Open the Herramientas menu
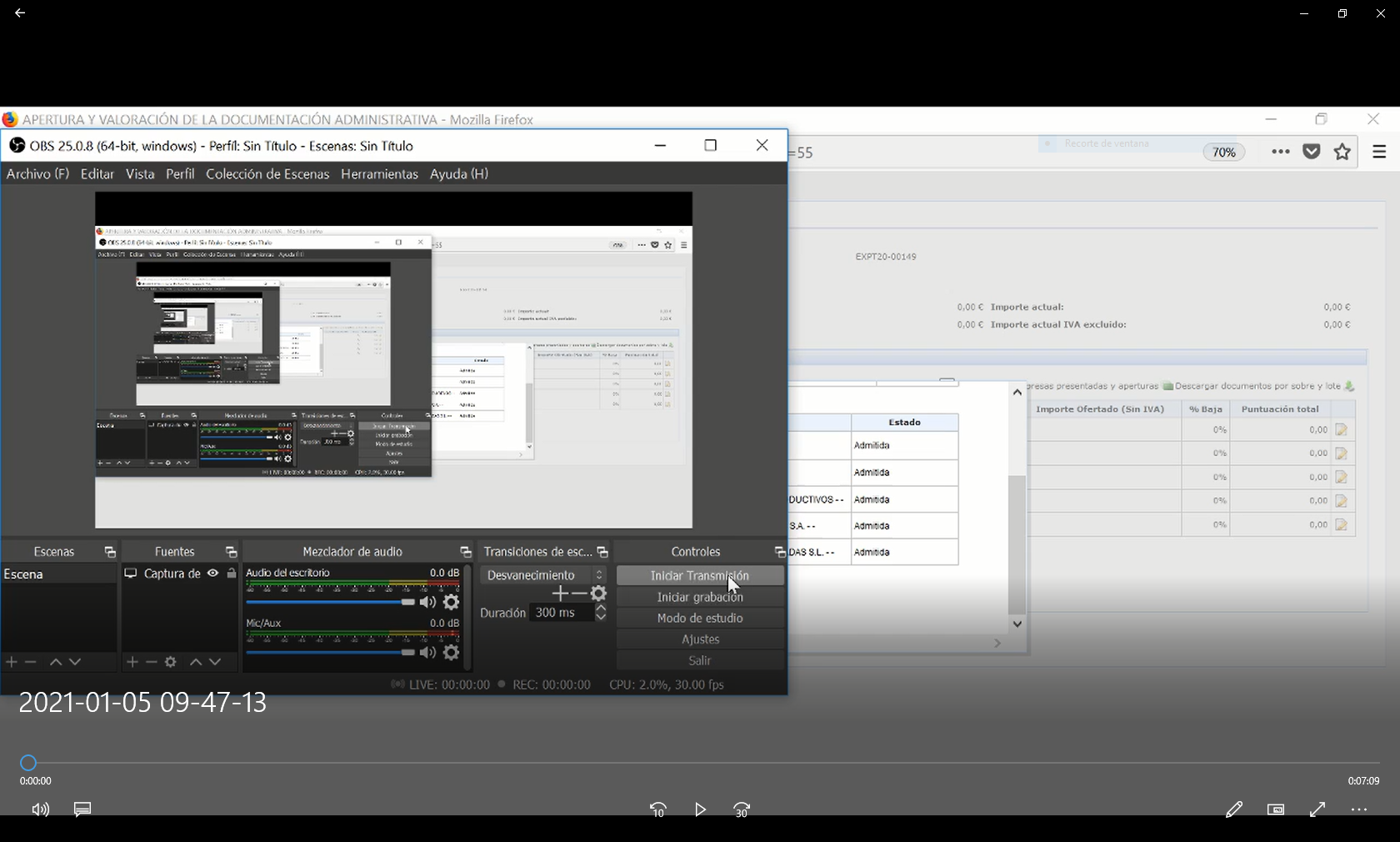 click(x=379, y=174)
